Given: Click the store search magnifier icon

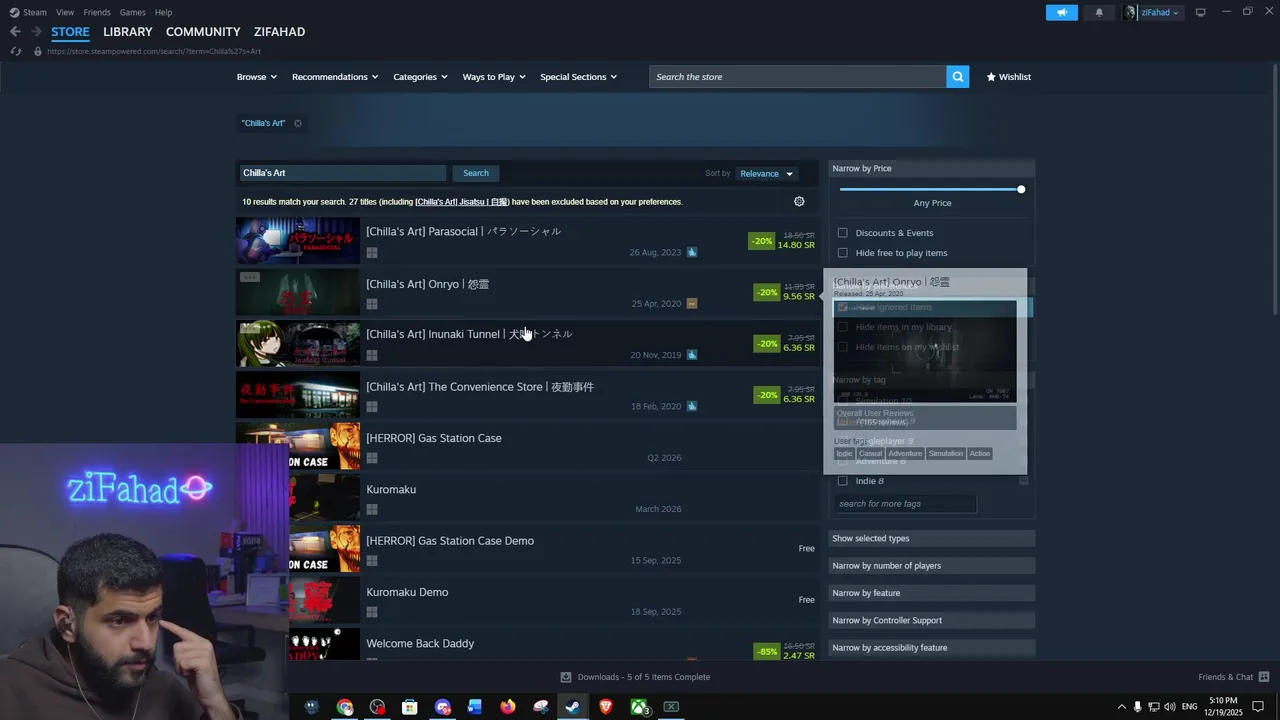Looking at the screenshot, I should [958, 77].
